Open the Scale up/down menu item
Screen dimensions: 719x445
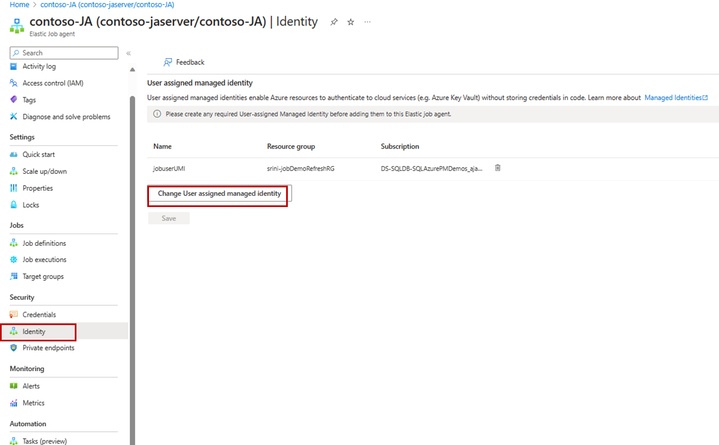pos(44,171)
